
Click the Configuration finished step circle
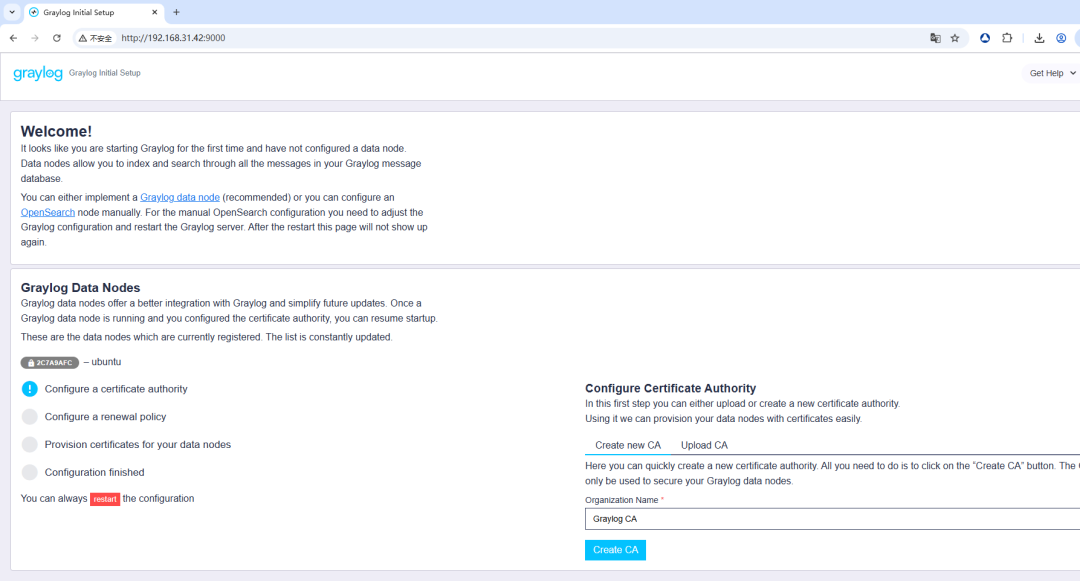(30, 472)
